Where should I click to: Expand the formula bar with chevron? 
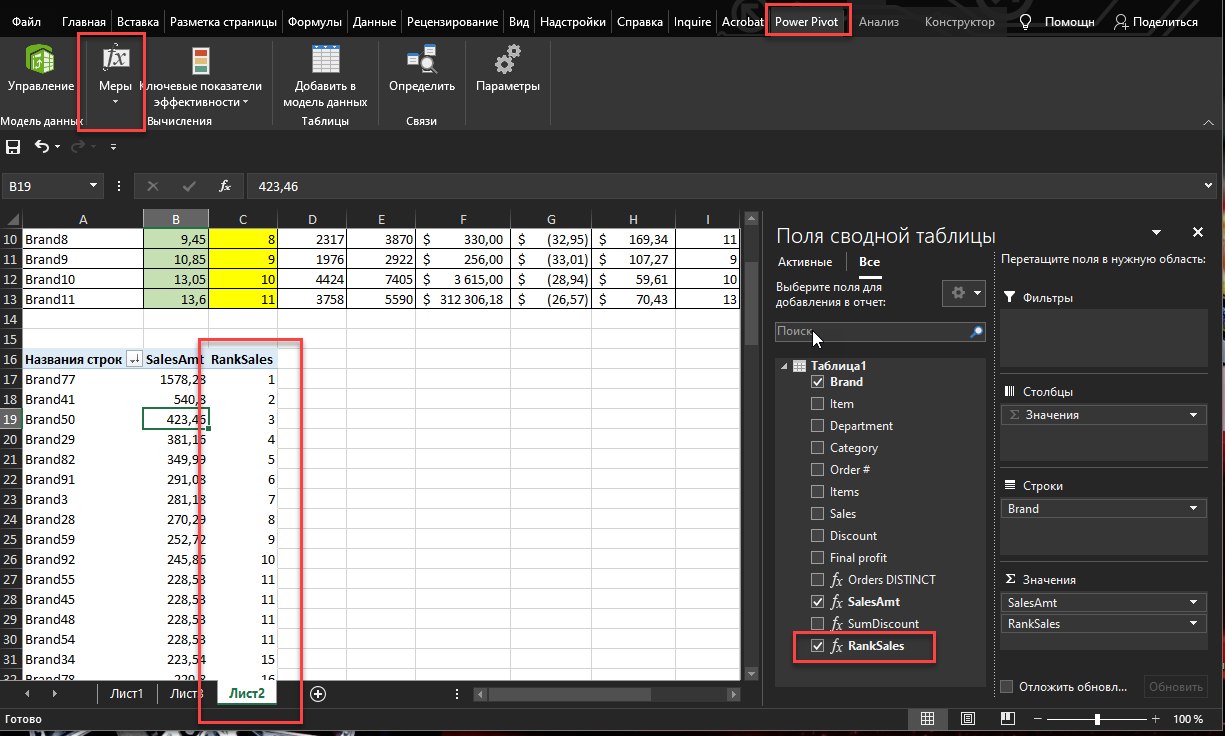tap(1210, 186)
